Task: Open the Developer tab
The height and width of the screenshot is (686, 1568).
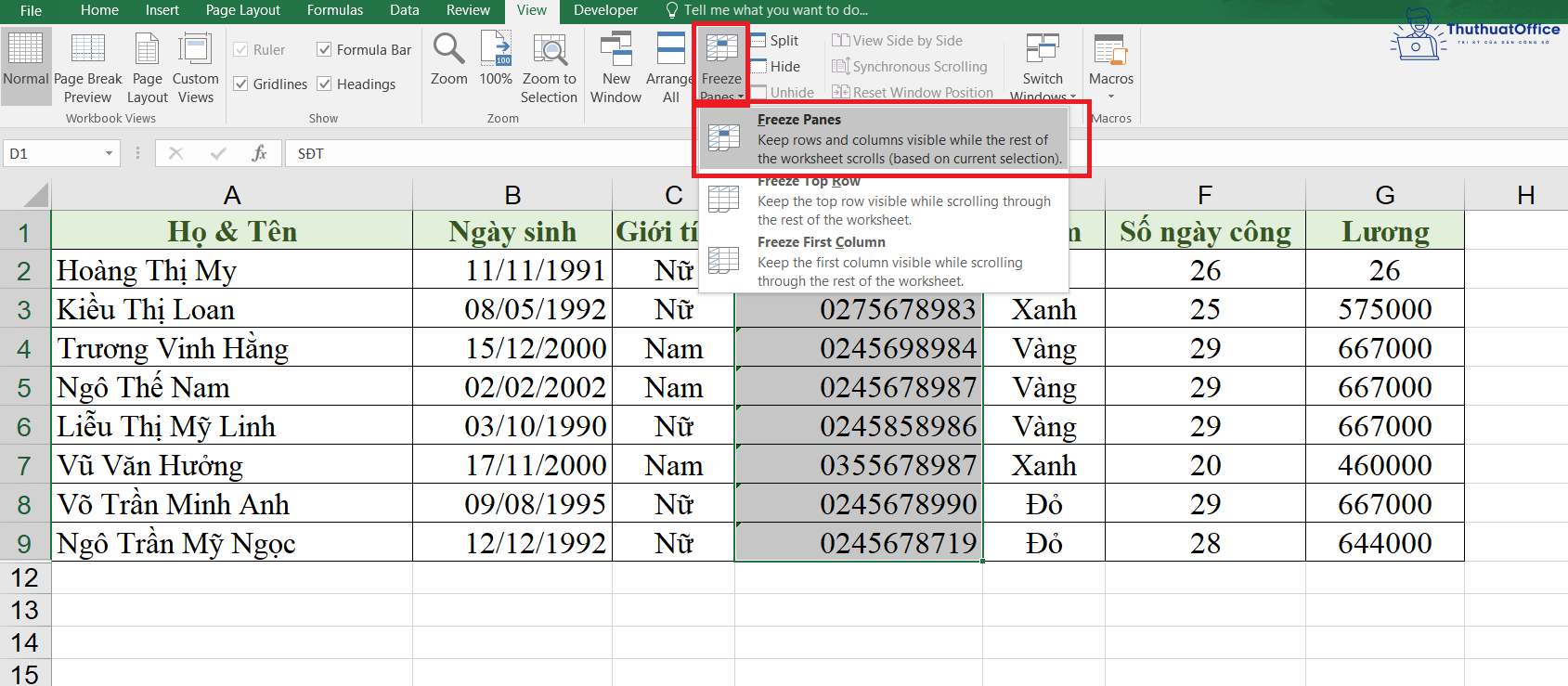Action: (x=605, y=10)
